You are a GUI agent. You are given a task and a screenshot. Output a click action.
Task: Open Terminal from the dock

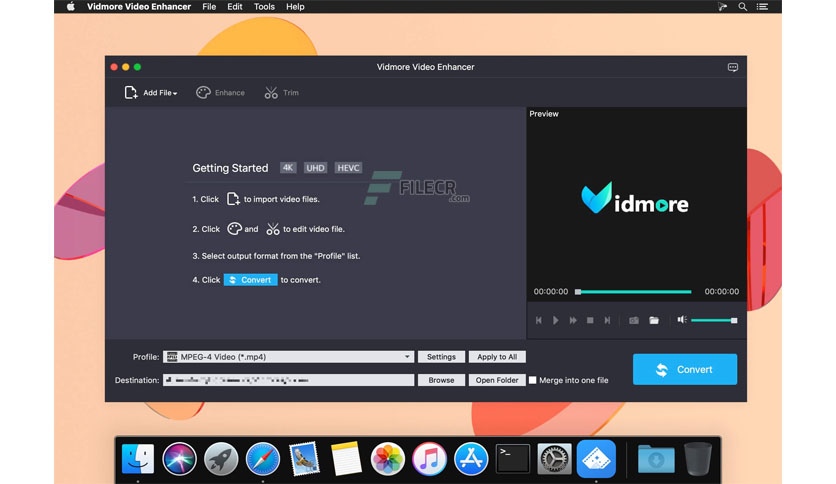(x=512, y=459)
